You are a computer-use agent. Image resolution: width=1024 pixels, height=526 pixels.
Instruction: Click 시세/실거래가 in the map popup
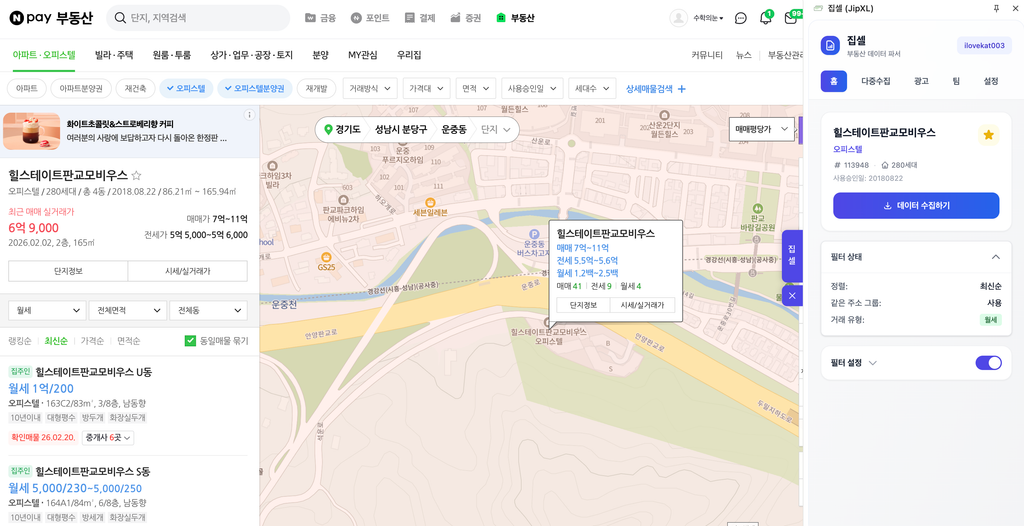pyautogui.click(x=643, y=305)
